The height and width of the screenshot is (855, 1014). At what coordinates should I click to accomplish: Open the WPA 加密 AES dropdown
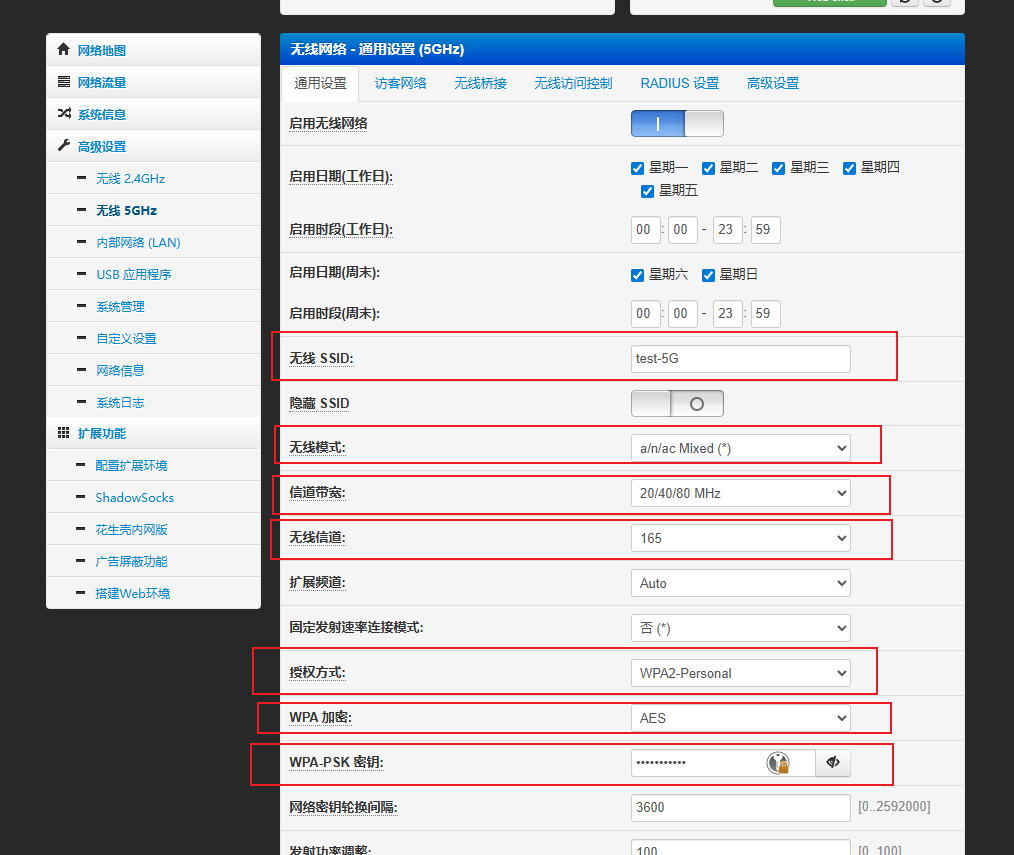[740, 718]
